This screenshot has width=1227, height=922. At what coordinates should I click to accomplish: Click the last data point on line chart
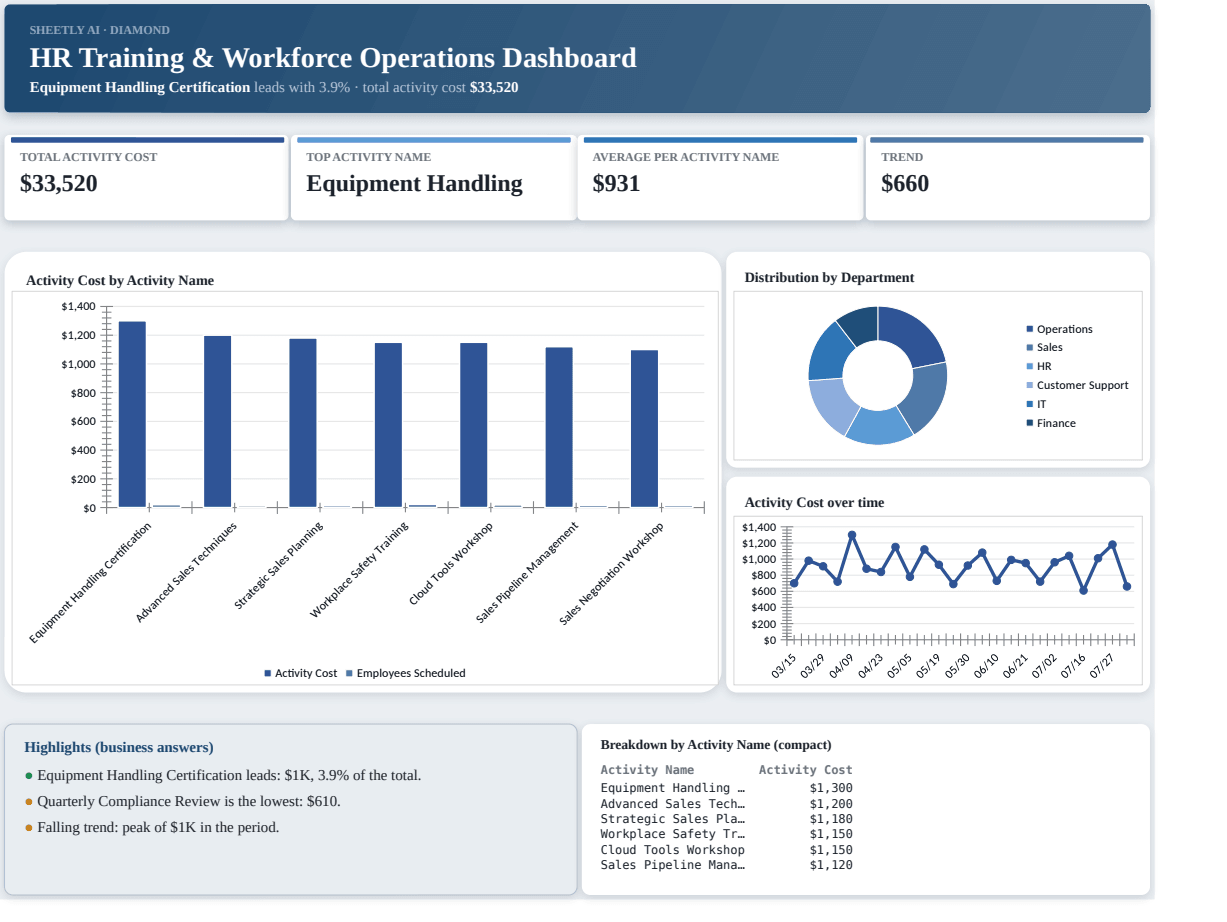coord(1127,587)
